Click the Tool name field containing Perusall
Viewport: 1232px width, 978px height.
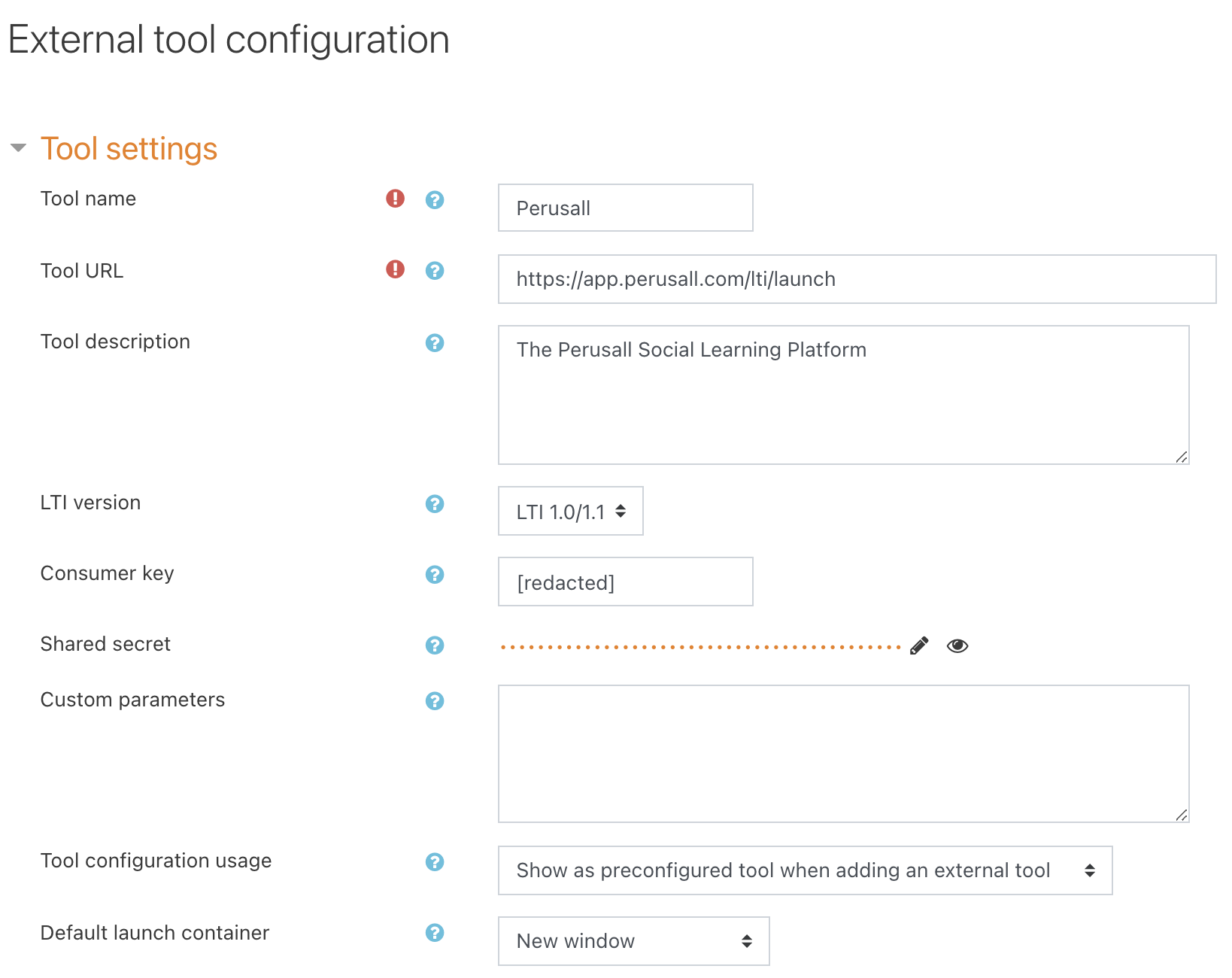click(x=626, y=208)
